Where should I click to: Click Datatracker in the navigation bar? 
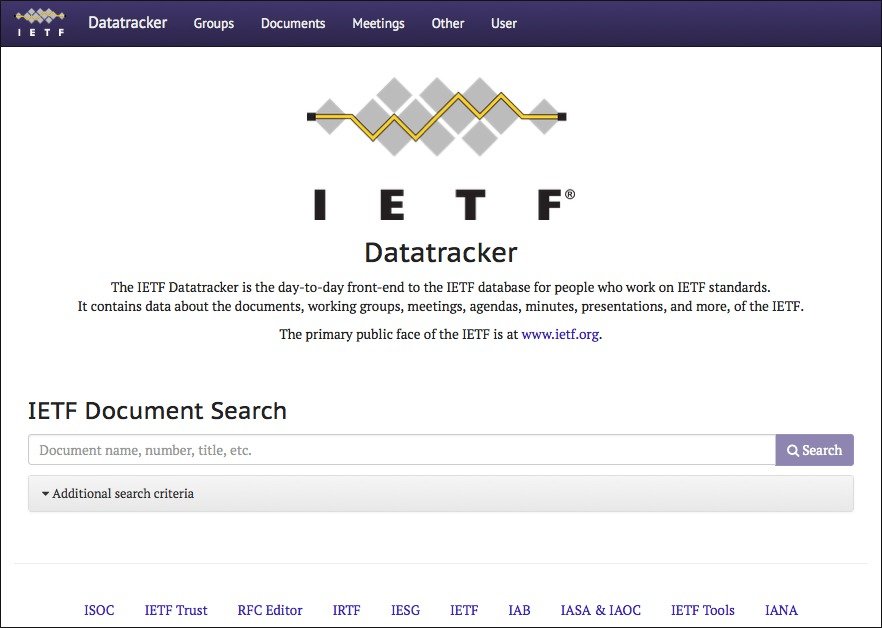coord(127,23)
